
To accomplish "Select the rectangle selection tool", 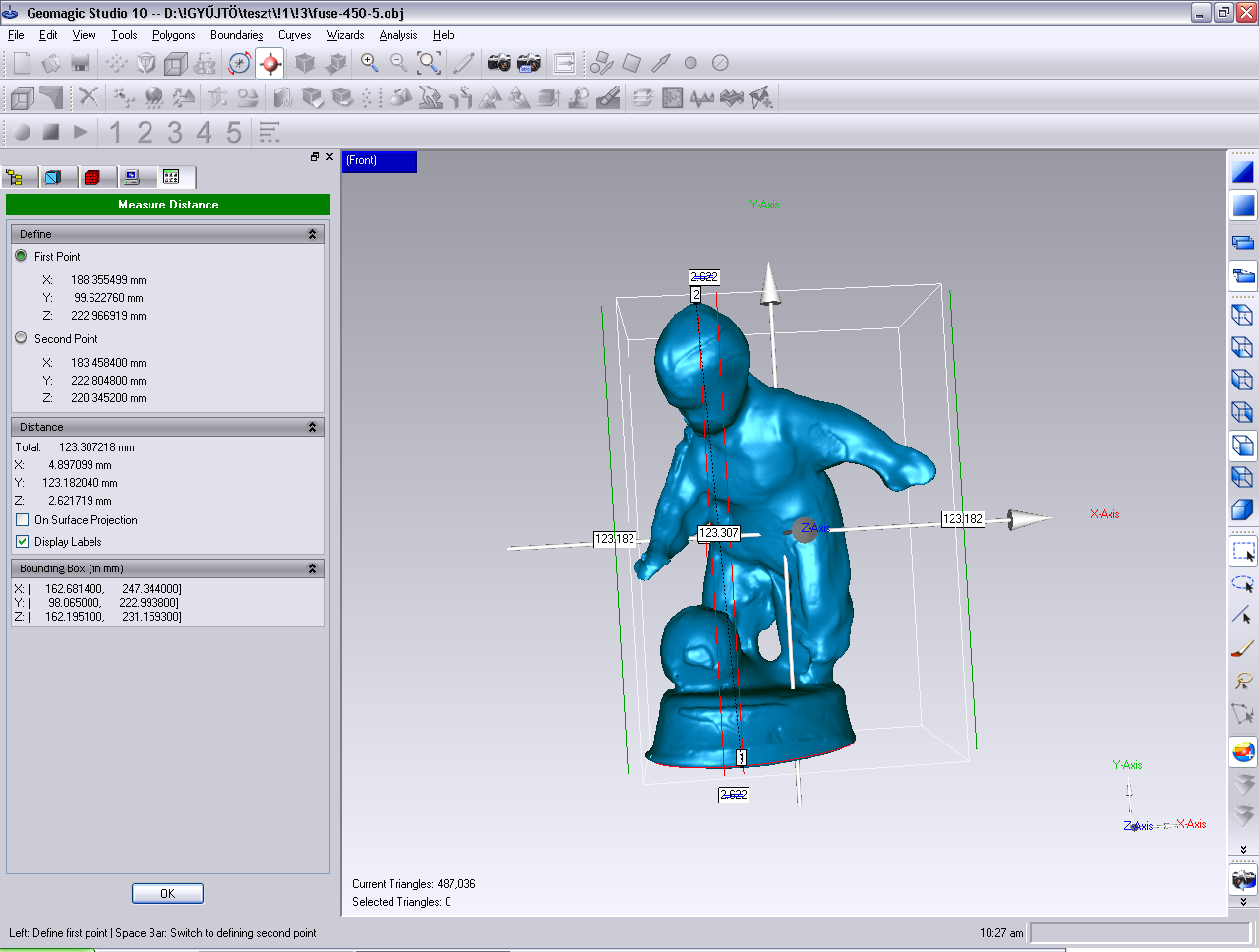I will 1243,551.
